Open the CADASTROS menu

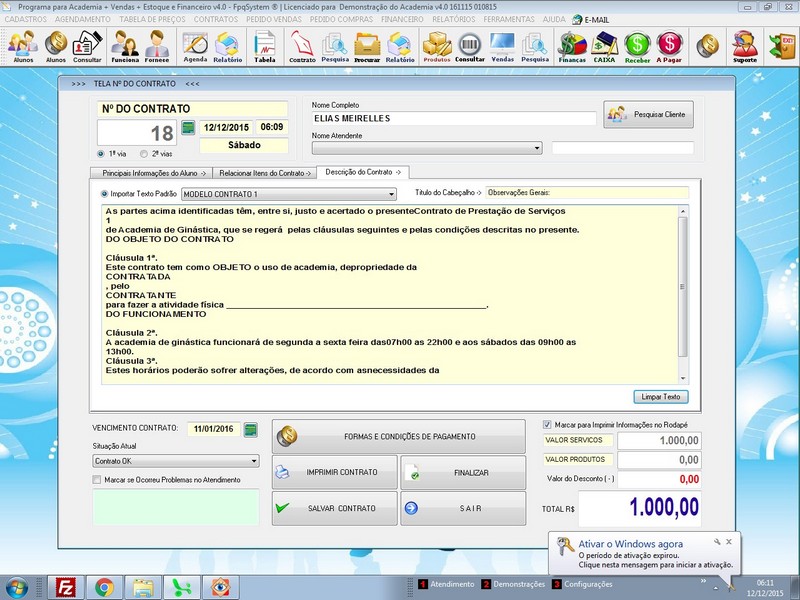pos(26,19)
